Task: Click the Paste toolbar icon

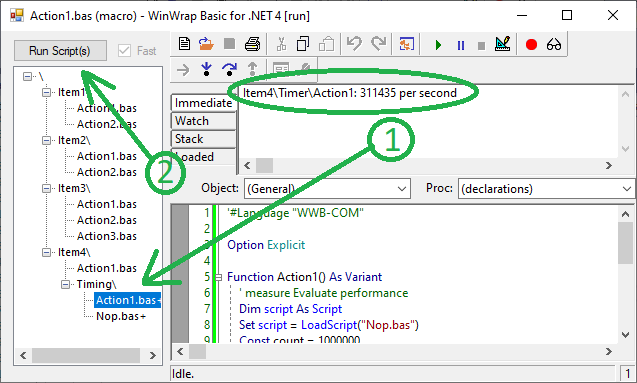Action: 326,44
